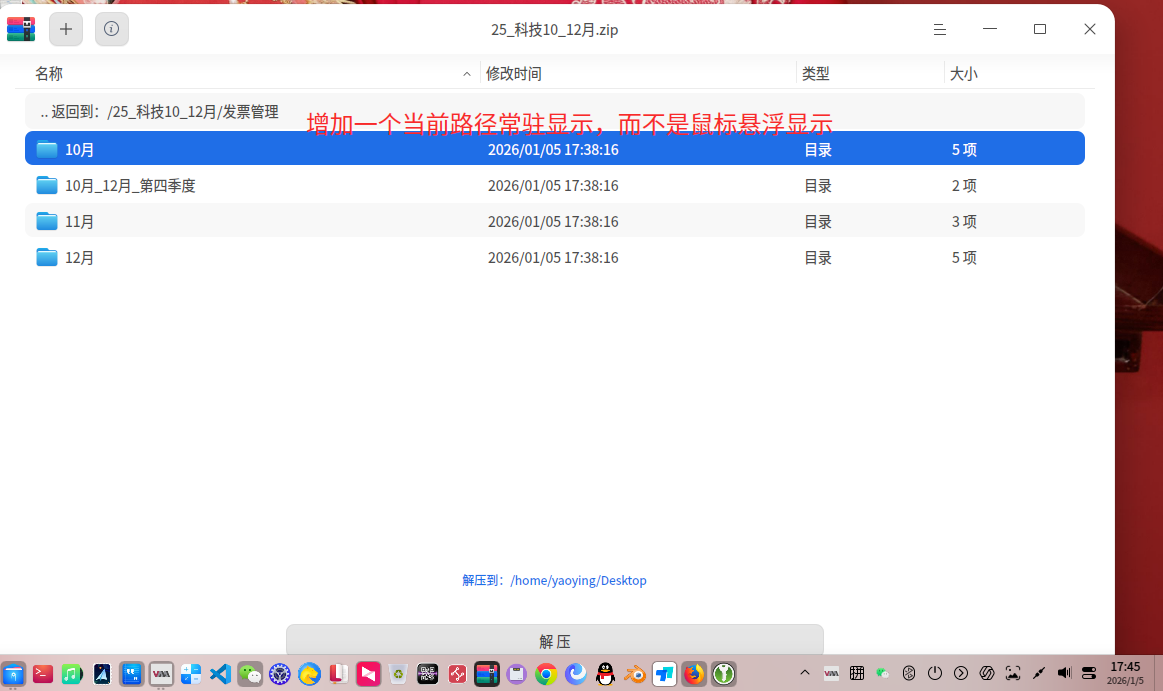1163x691 pixels.
Task: Open the archive manager icon in the dock
Action: (487, 674)
